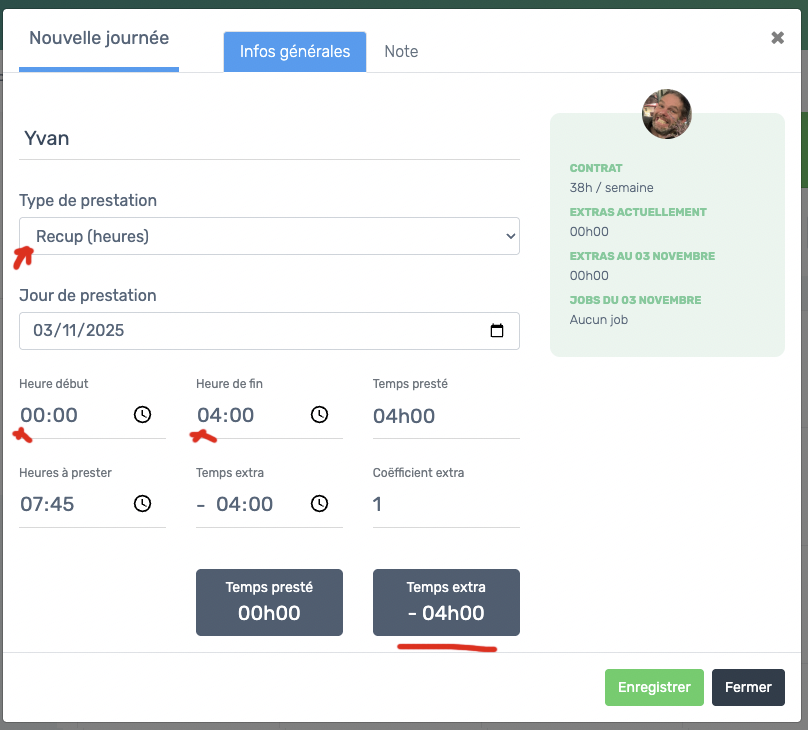Open calendar picker in Jour de prestation
The height and width of the screenshot is (730, 808).
pos(497,331)
